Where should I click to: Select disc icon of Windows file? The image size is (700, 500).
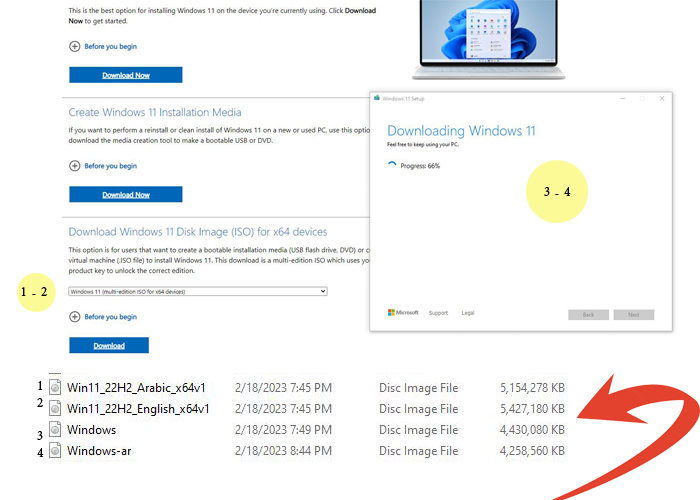[55, 429]
